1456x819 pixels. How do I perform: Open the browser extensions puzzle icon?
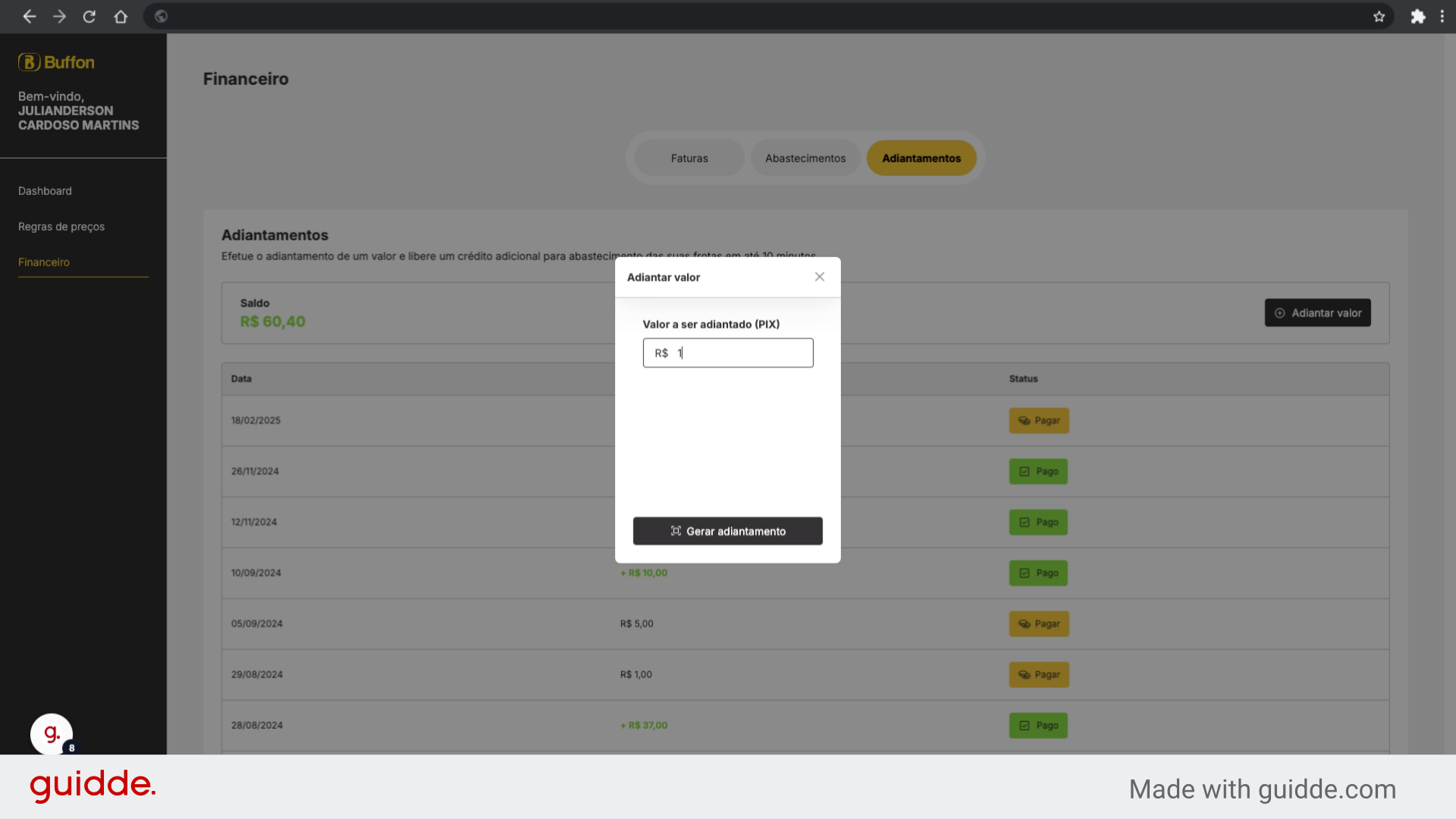click(1418, 16)
